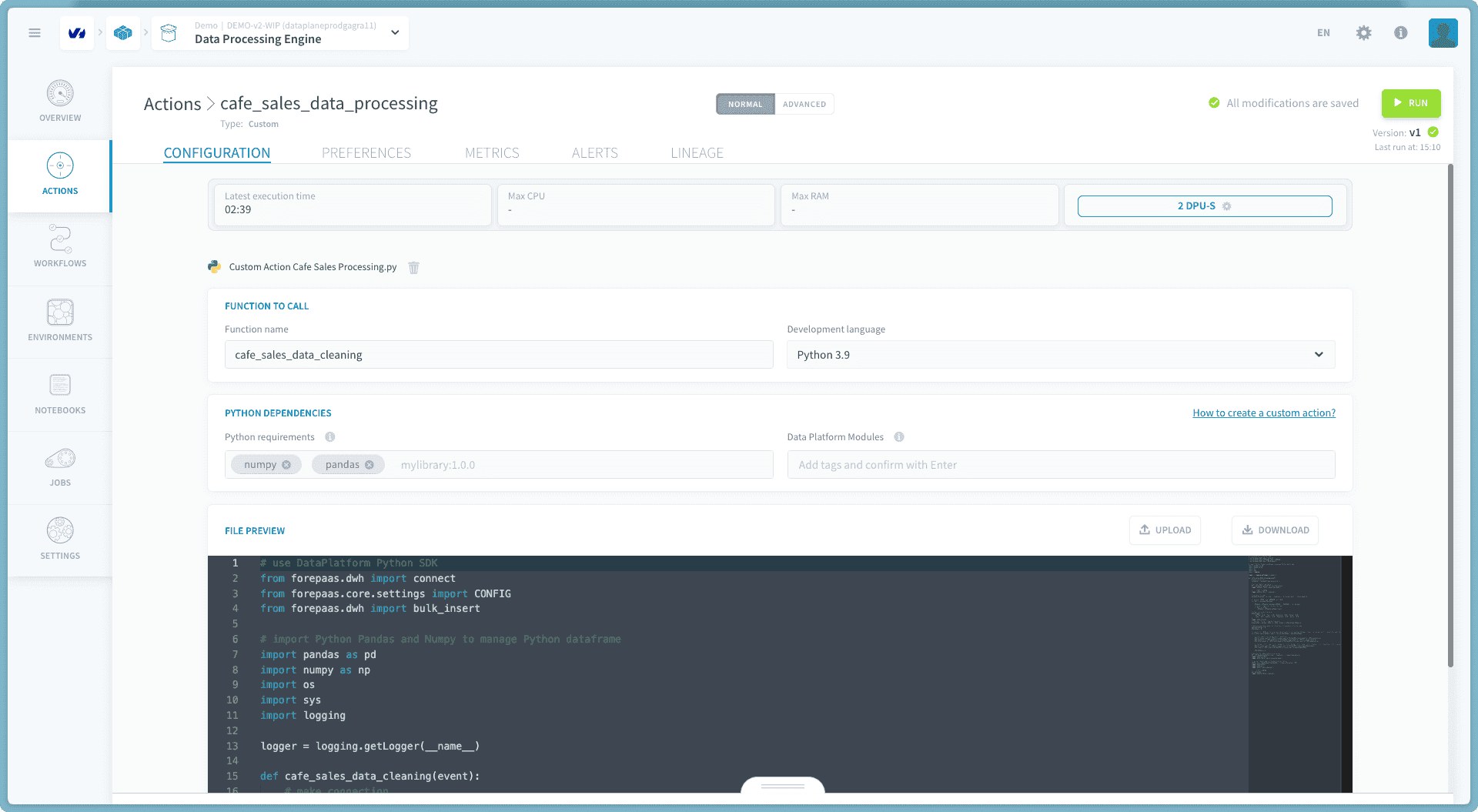The image size is (1478, 812).
Task: Open Settings in sidebar
Action: (60, 540)
